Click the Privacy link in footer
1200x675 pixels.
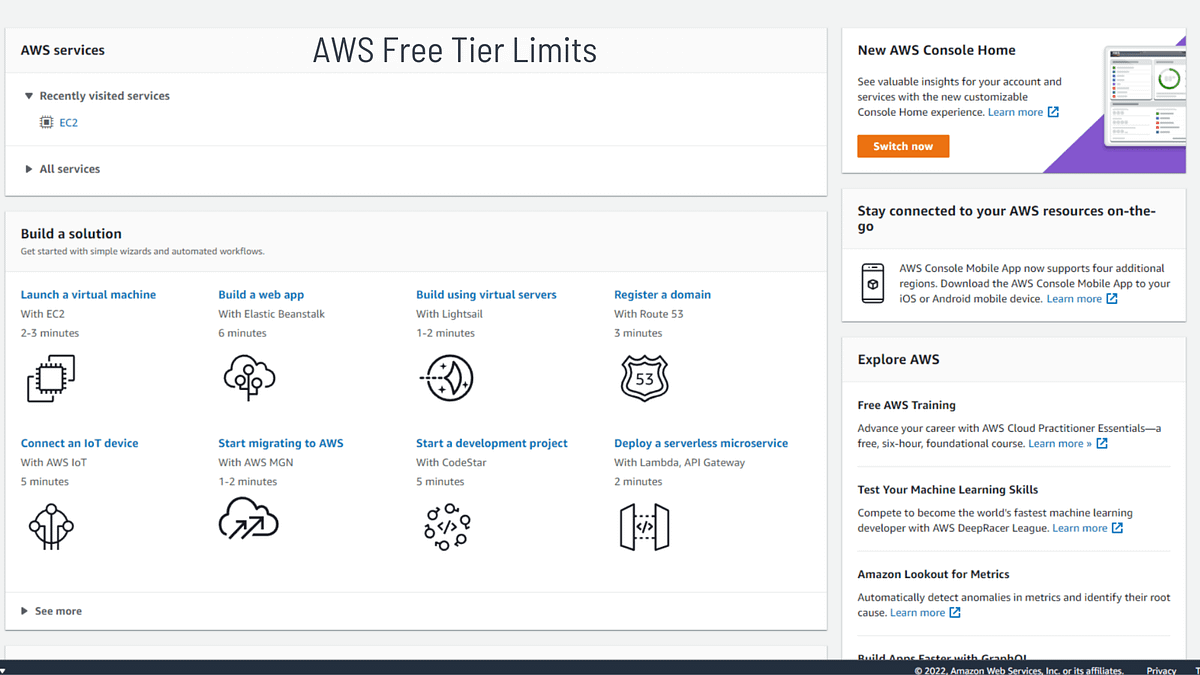tap(1161, 670)
